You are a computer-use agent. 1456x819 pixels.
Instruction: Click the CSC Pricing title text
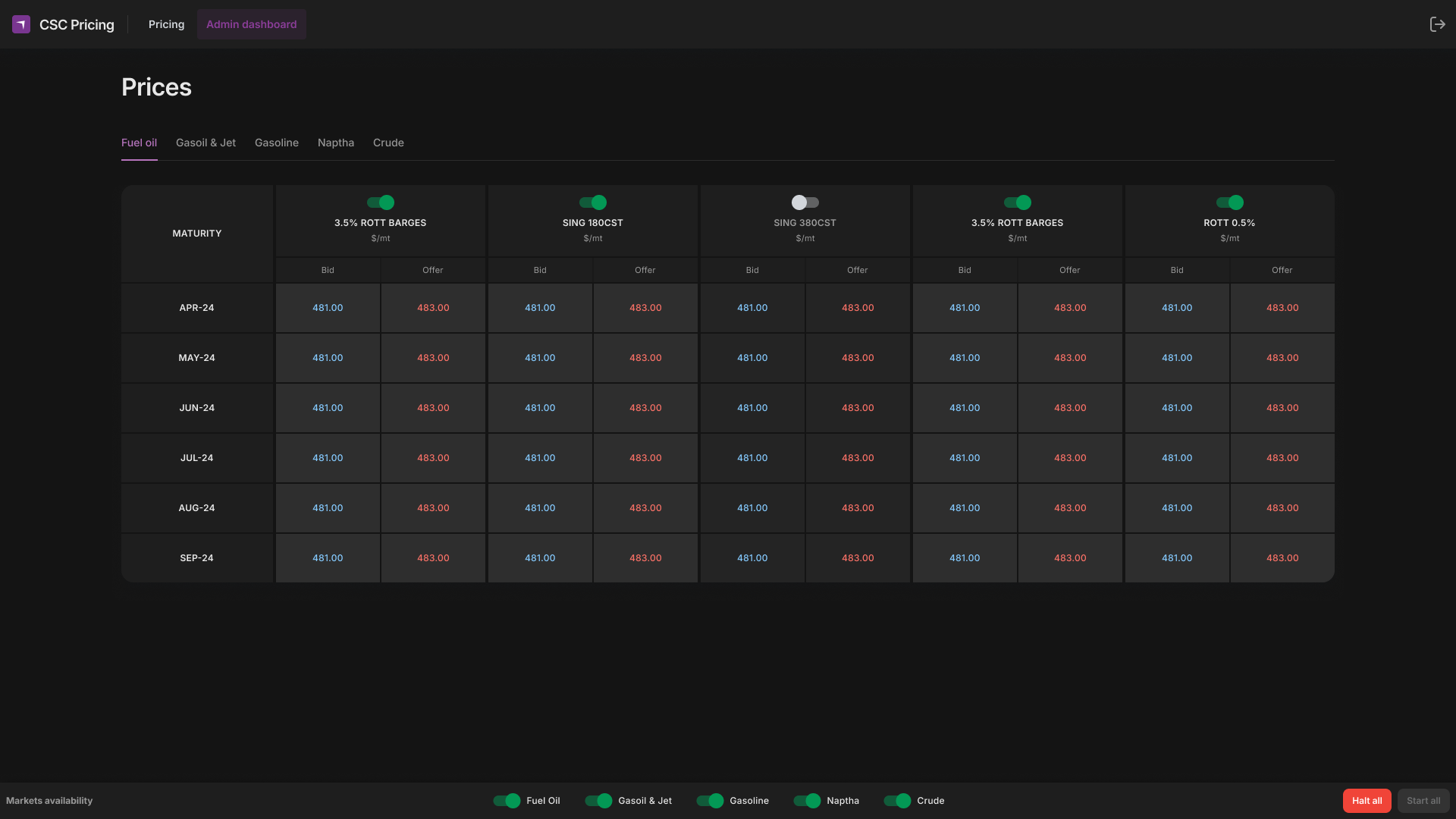77,24
